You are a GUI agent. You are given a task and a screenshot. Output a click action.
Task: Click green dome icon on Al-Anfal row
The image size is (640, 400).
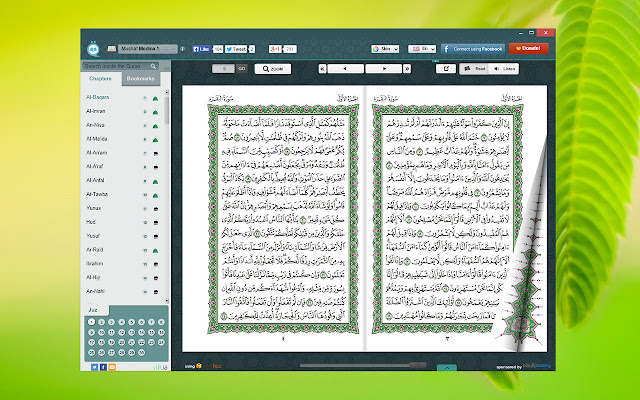click(x=156, y=182)
